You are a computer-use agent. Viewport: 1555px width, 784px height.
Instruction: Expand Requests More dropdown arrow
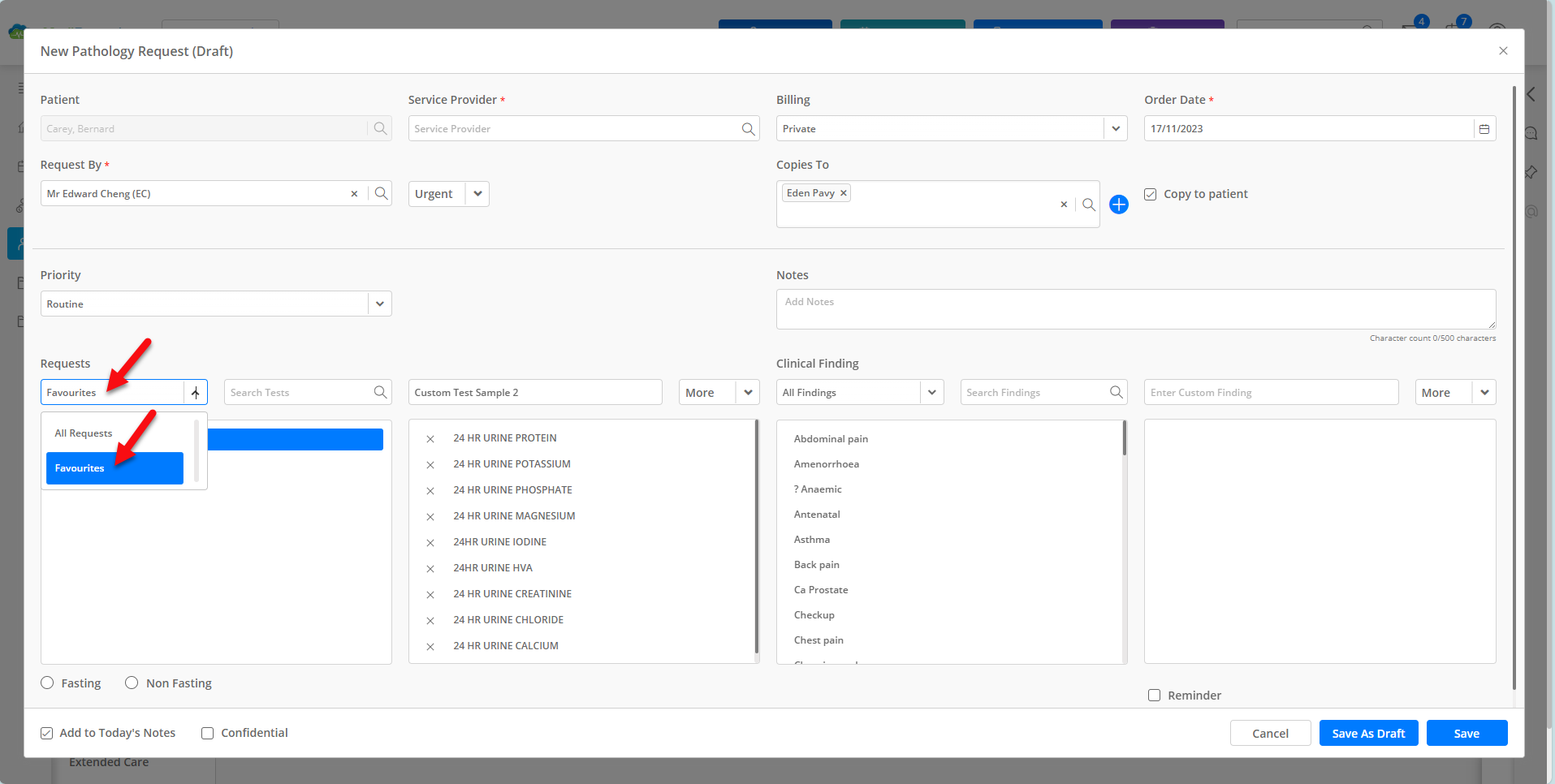pos(748,392)
